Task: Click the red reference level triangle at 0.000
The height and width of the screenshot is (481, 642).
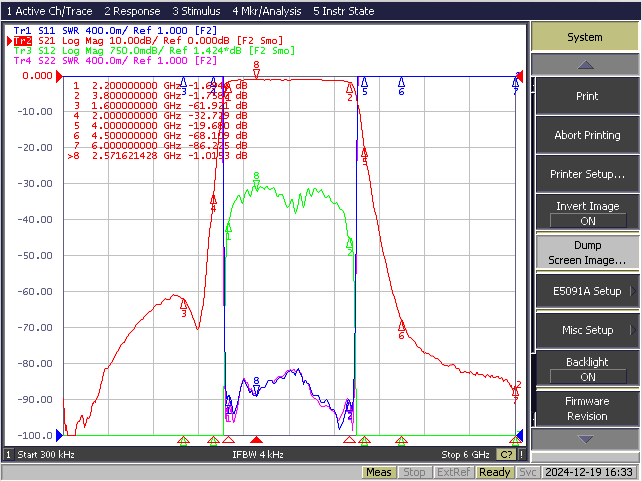Action: [59, 76]
